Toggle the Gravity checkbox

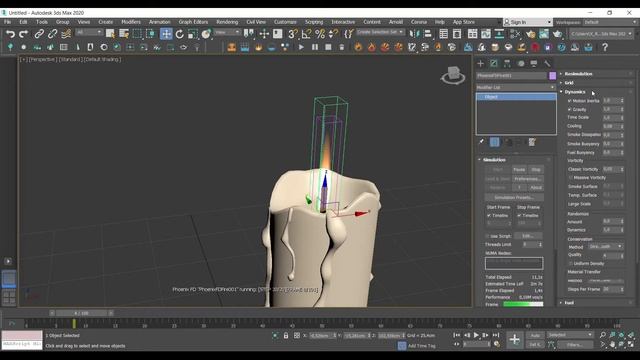coord(570,109)
